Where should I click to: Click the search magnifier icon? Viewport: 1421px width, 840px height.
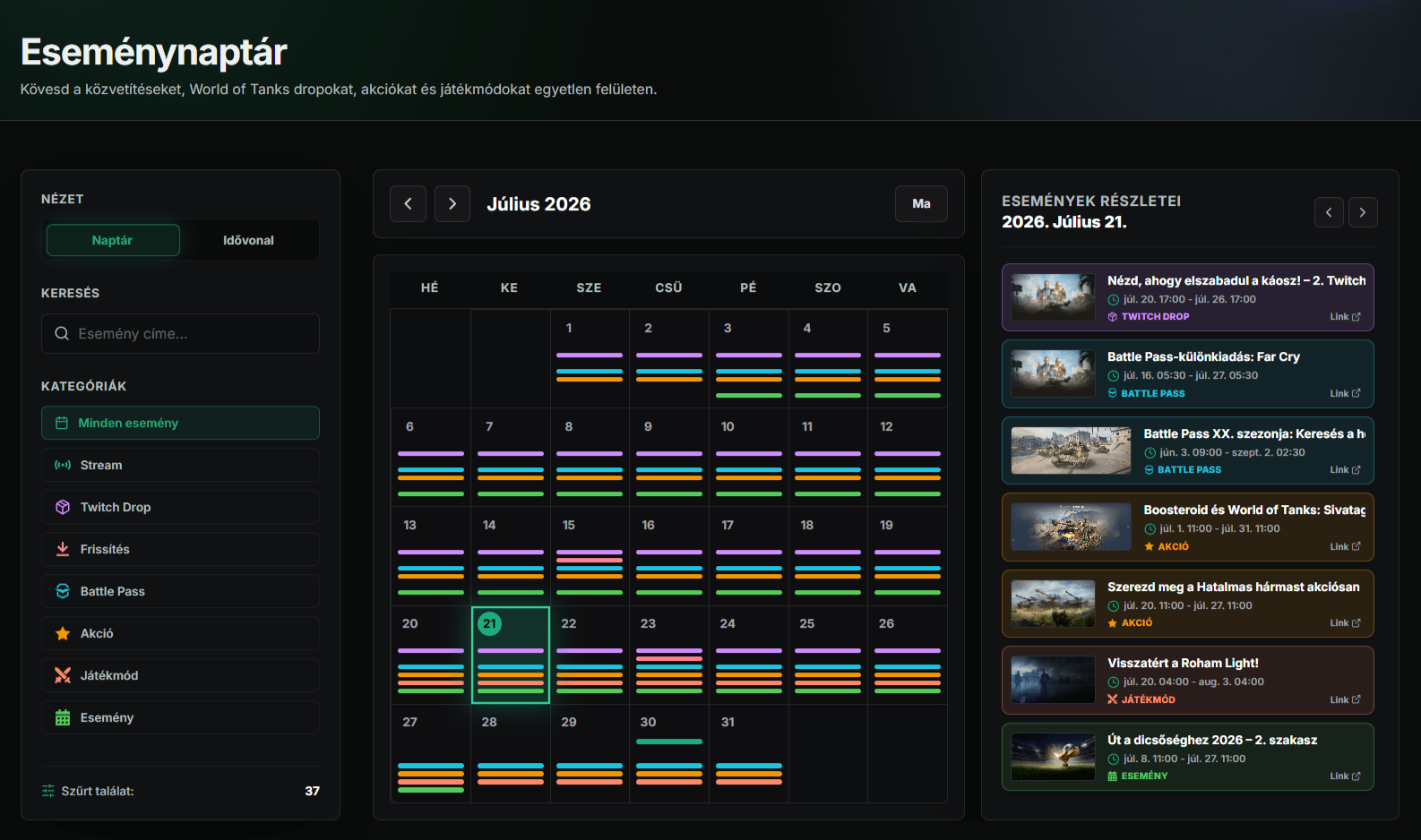coord(62,333)
